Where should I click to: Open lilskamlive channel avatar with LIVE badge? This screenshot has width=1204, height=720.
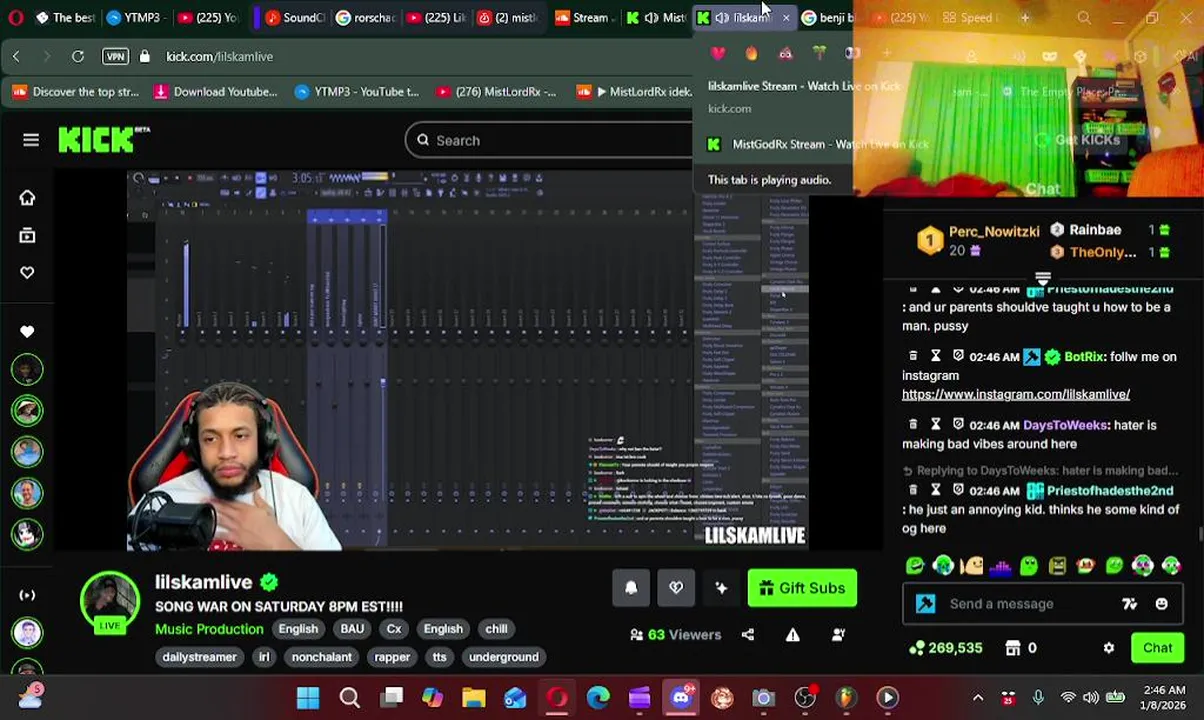point(109,603)
